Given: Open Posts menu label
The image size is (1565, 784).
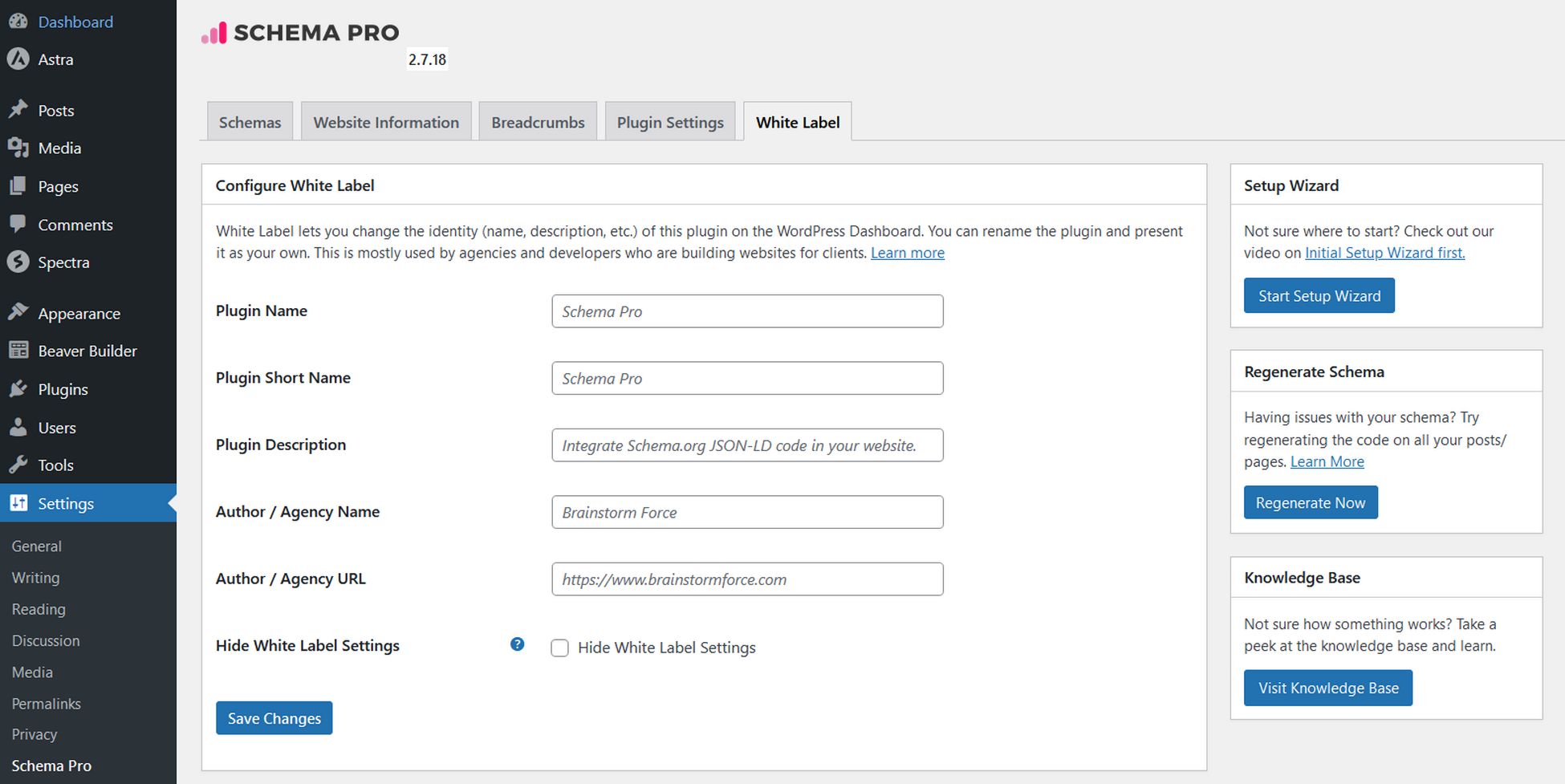Looking at the screenshot, I should (56, 111).
